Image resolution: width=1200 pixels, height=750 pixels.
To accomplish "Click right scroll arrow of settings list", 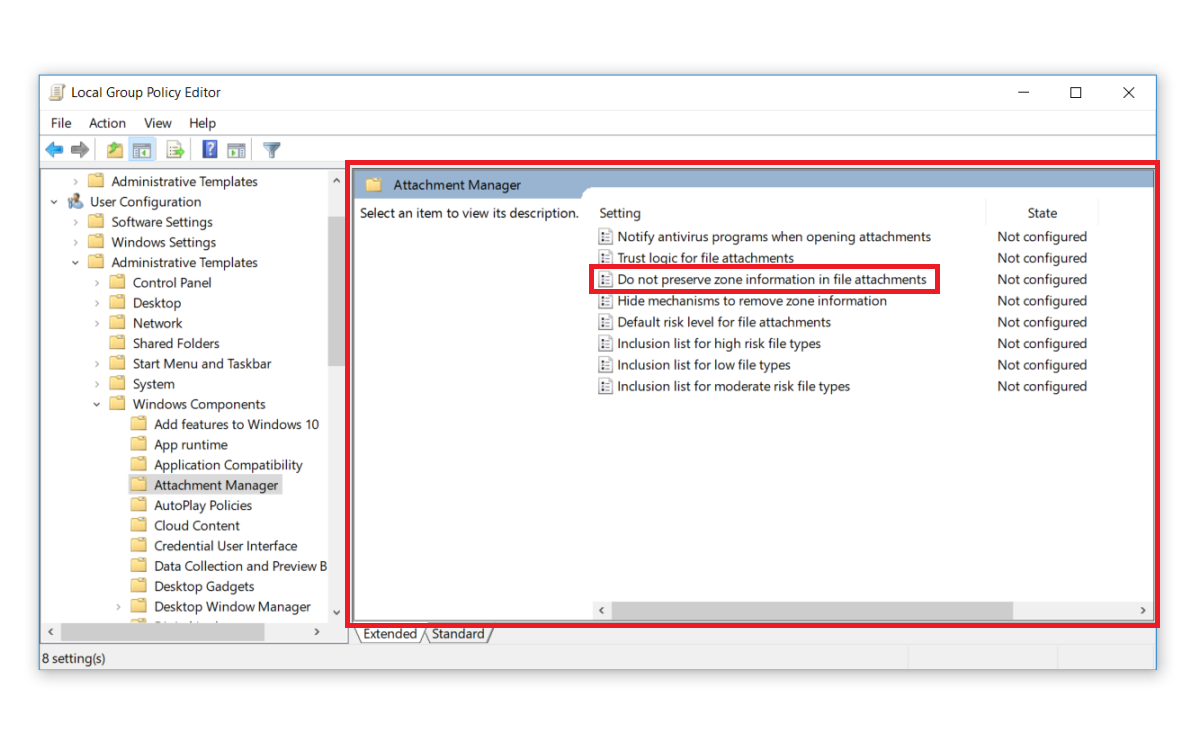I will (x=1142, y=610).
